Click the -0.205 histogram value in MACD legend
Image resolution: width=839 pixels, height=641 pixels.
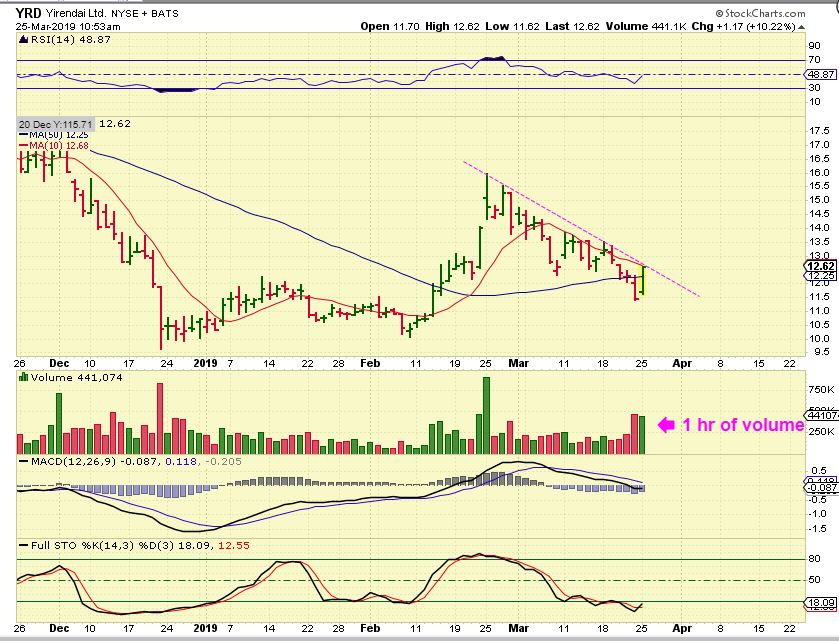point(222,461)
